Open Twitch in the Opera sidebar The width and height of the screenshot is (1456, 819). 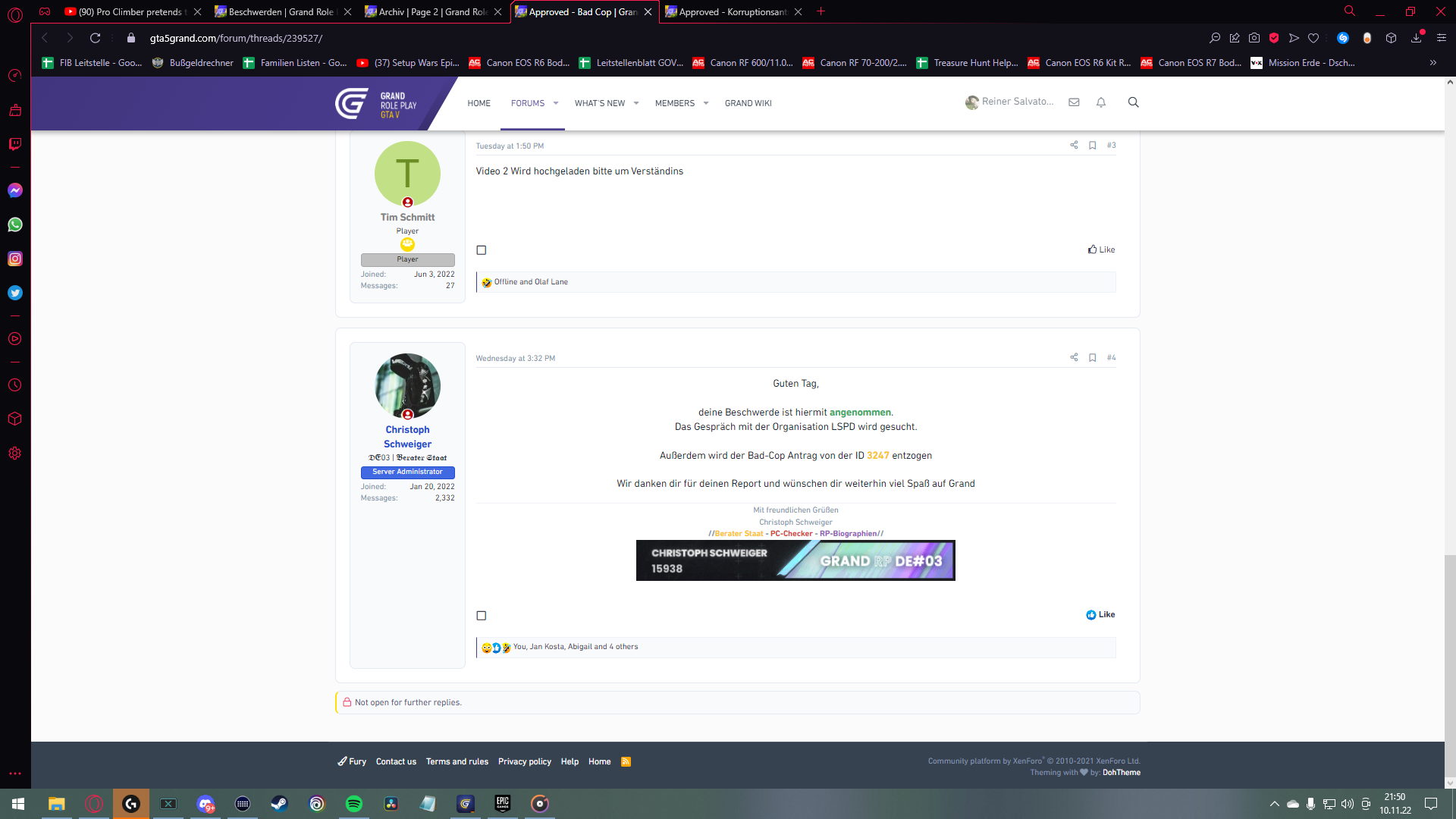click(x=15, y=144)
